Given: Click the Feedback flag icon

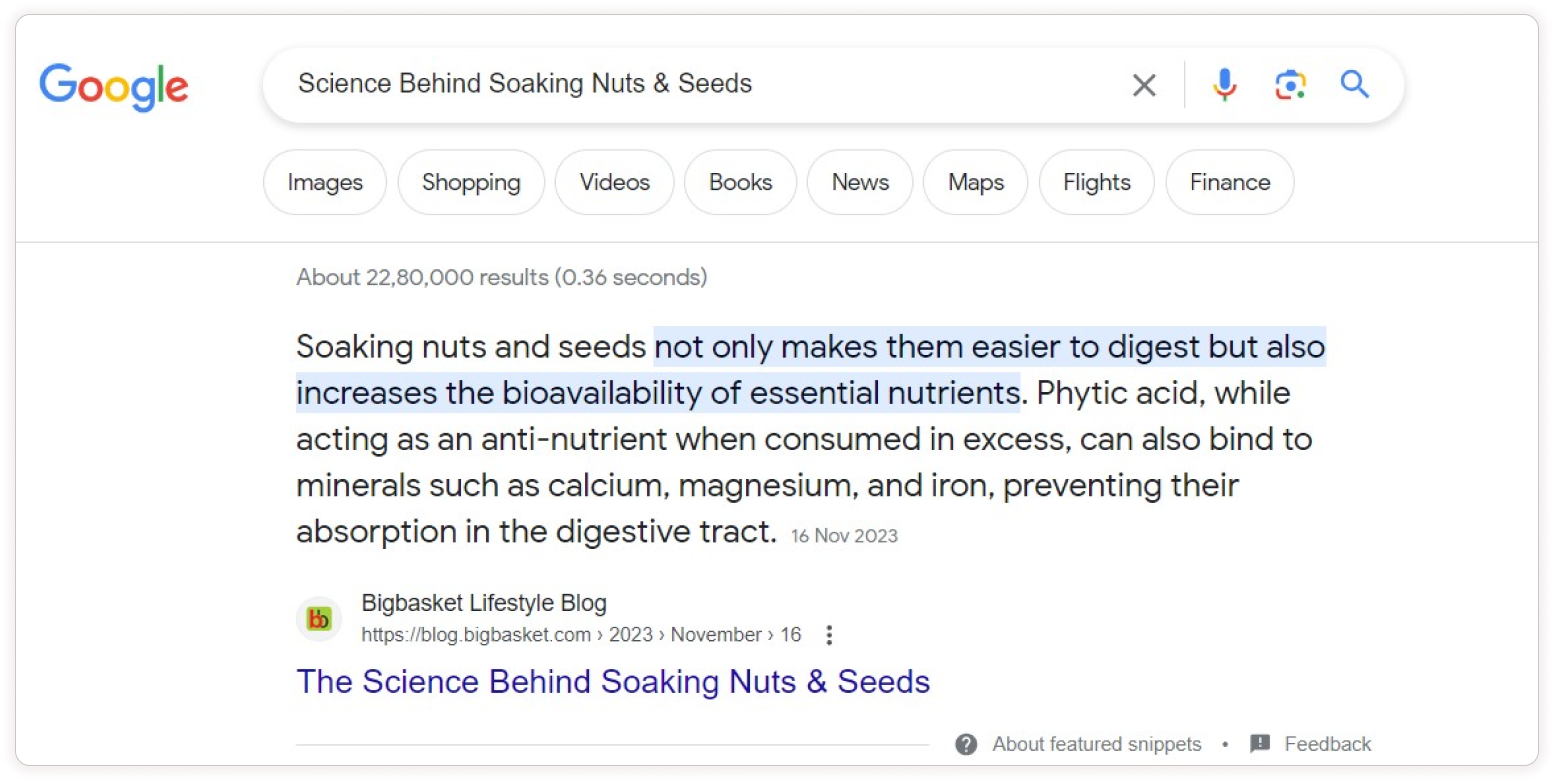Looking at the screenshot, I should point(1260,744).
